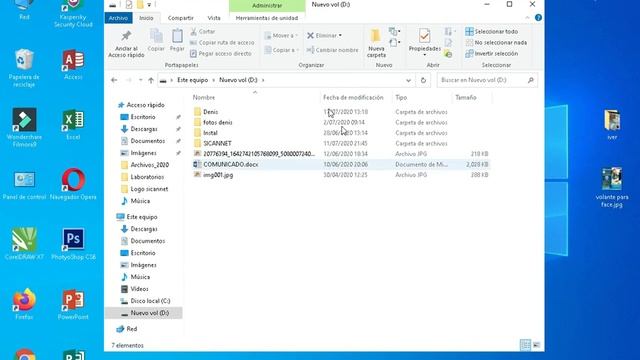Open Access desktop shortcut
The height and width of the screenshot is (360, 640).
pos(73,64)
